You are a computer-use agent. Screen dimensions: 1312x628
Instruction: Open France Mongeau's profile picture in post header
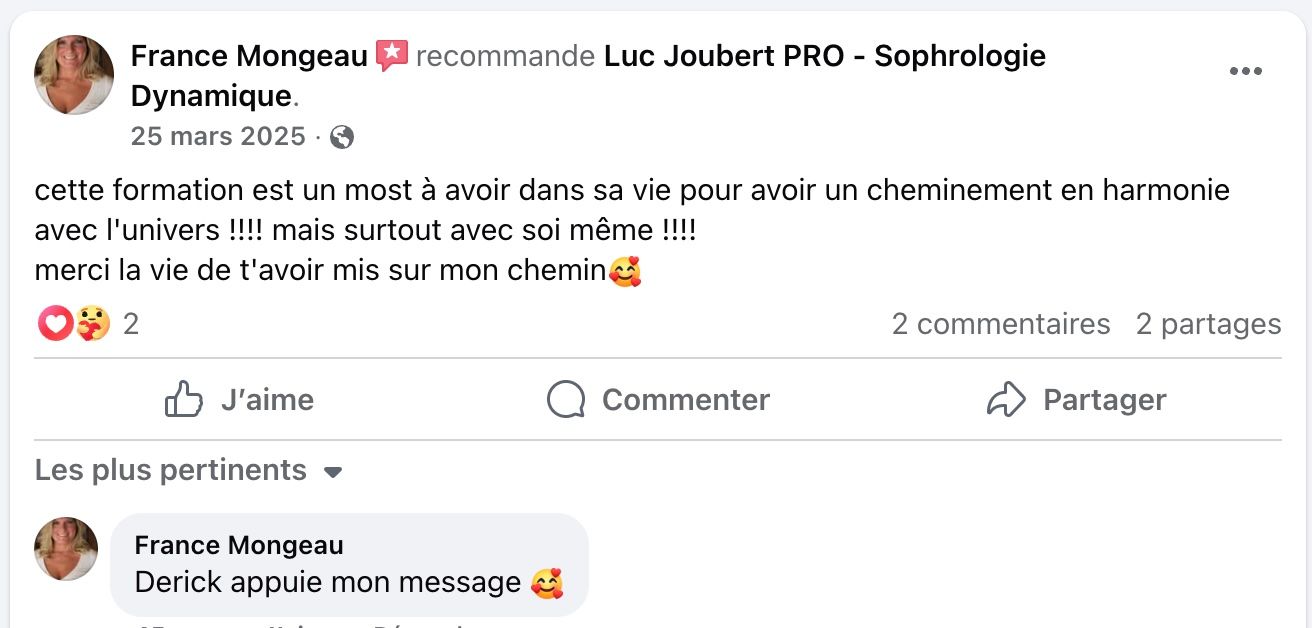coord(74,75)
